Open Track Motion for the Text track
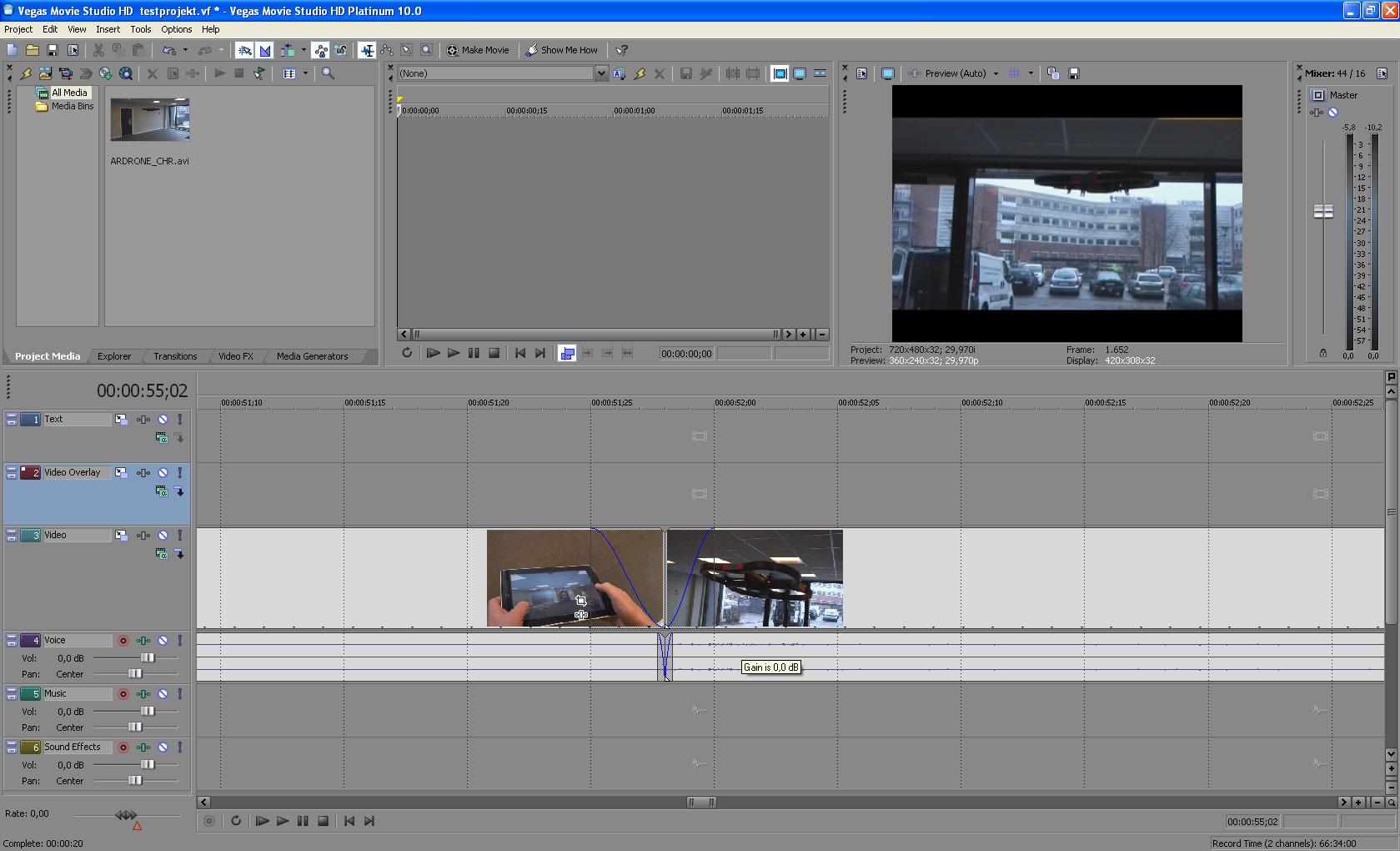Screen dimensions: 1400x851 (122, 420)
